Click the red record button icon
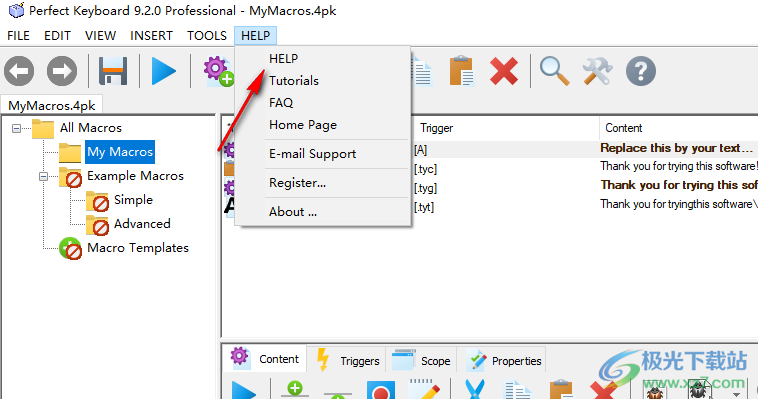Image resolution: width=758 pixels, height=399 pixels. click(x=380, y=390)
